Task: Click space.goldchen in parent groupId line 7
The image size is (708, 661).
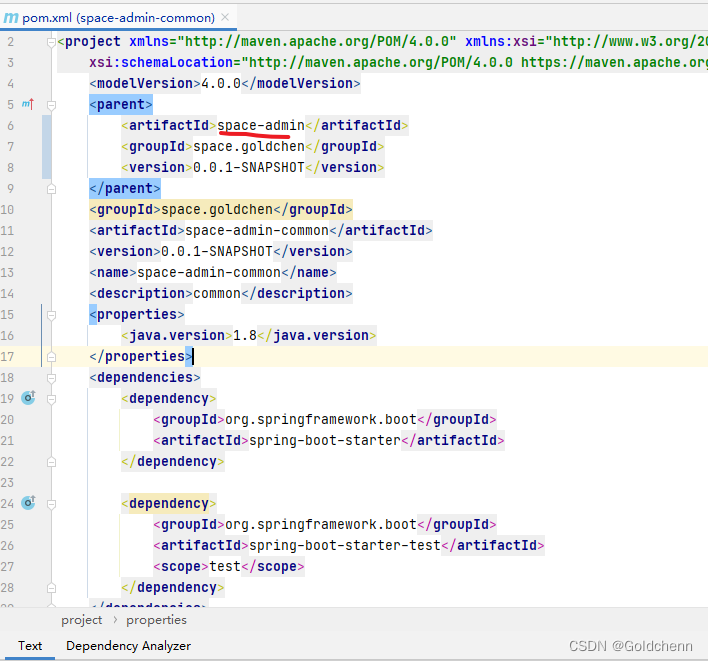Action: 249,146
